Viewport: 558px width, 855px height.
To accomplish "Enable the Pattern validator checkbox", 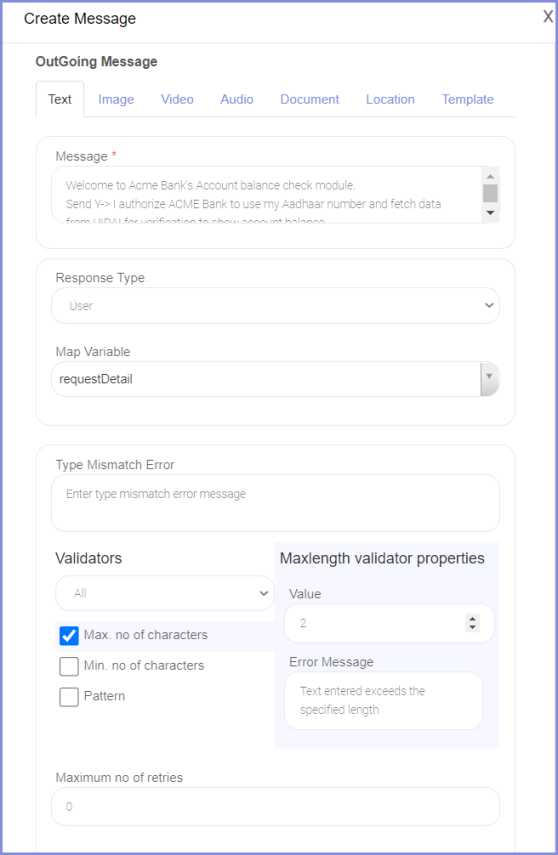I will [x=69, y=696].
